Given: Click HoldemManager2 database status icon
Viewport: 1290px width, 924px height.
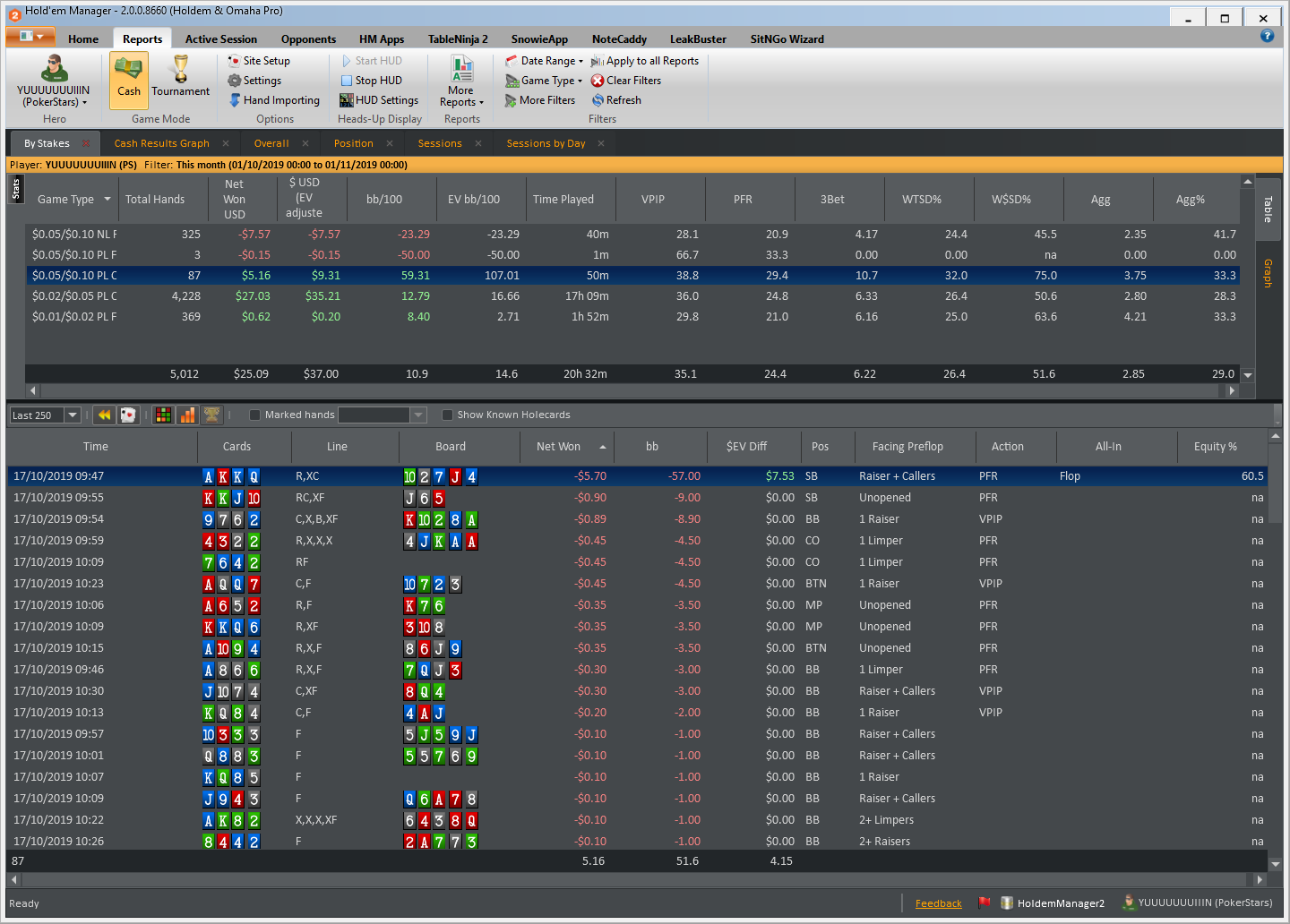Looking at the screenshot, I should click(x=1007, y=903).
